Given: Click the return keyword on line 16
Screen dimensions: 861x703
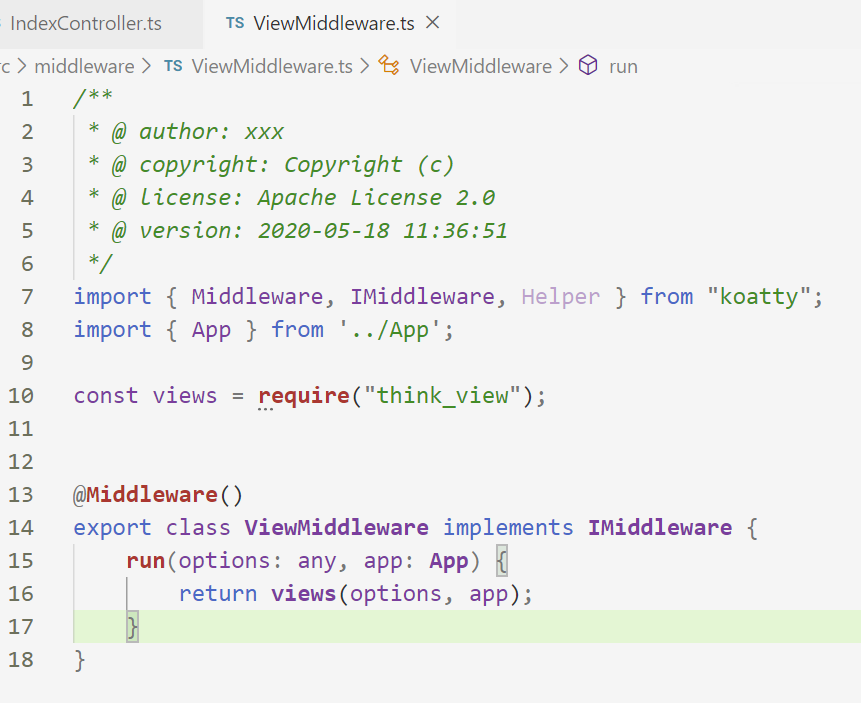Looking at the screenshot, I should (x=218, y=594).
